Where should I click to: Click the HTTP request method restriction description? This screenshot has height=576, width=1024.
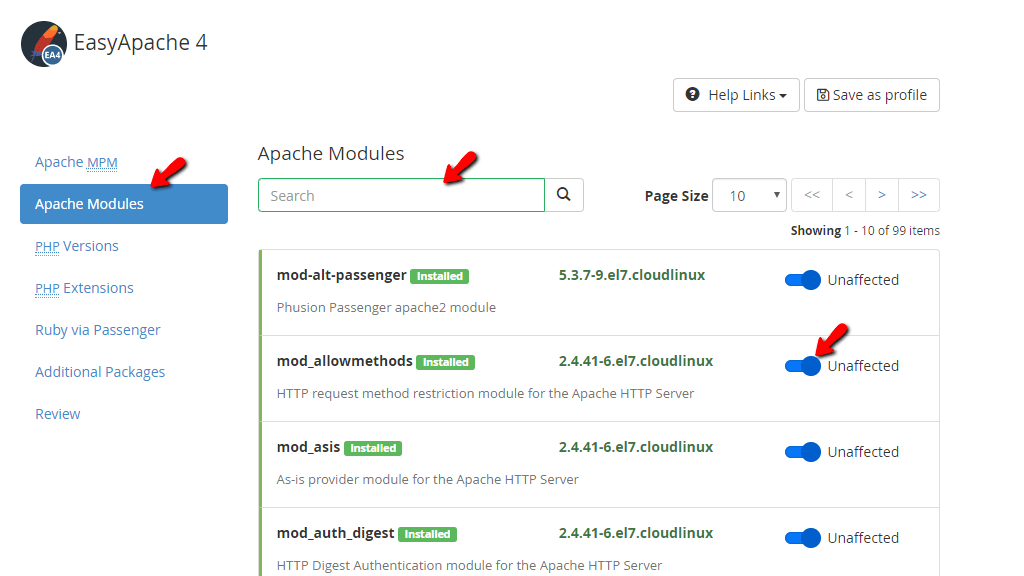point(485,394)
